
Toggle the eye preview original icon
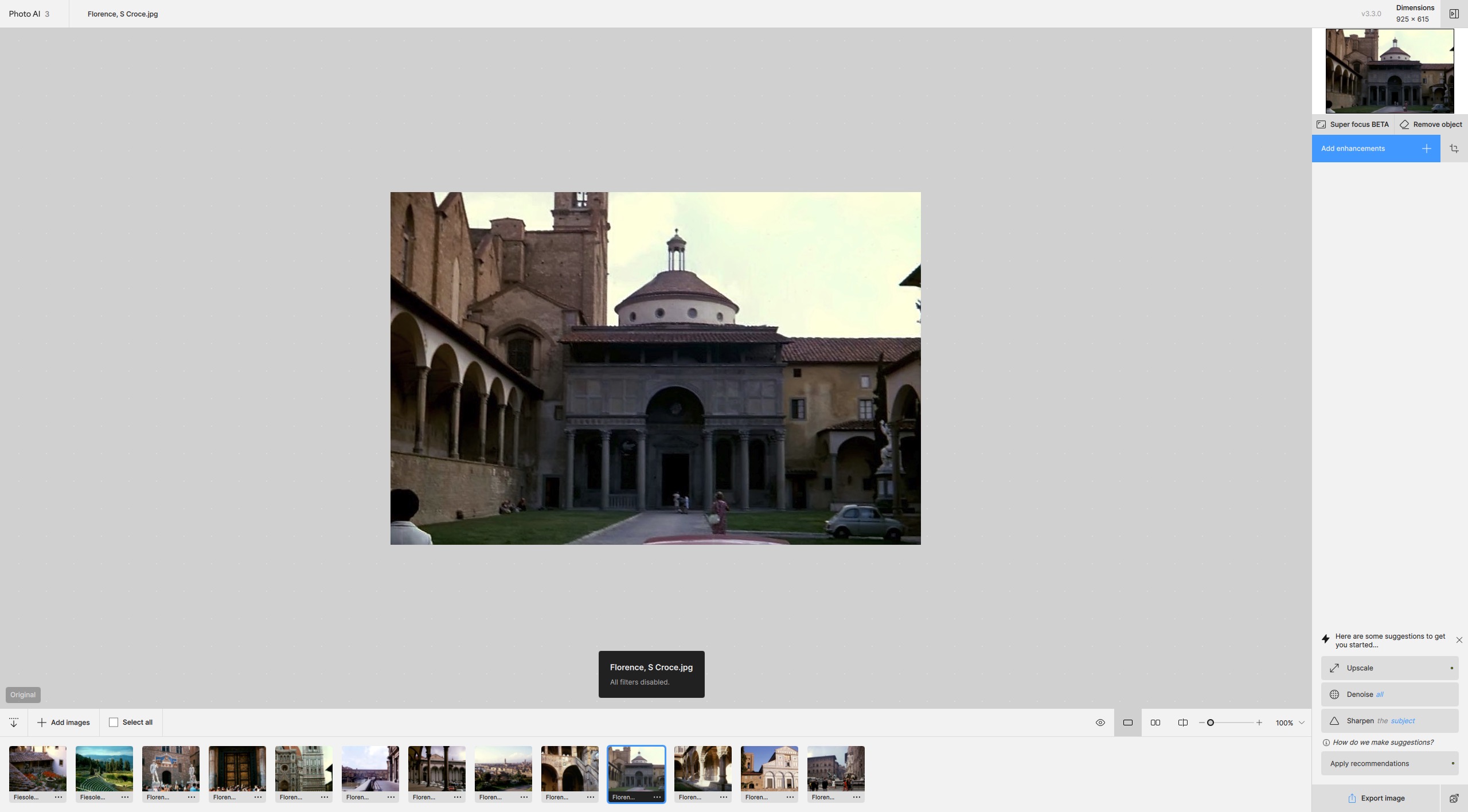coord(1100,723)
